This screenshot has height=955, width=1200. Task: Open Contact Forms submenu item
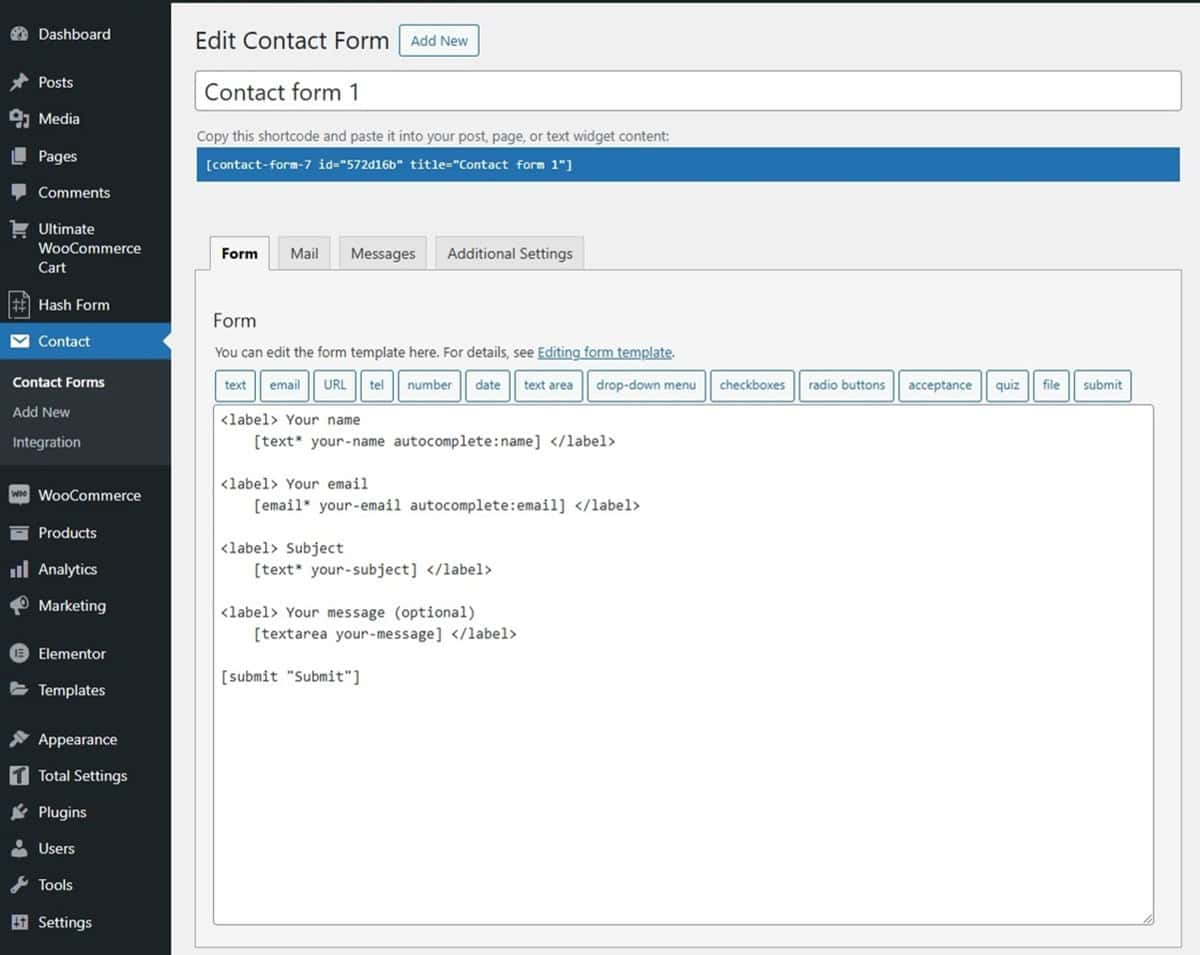[59, 382]
